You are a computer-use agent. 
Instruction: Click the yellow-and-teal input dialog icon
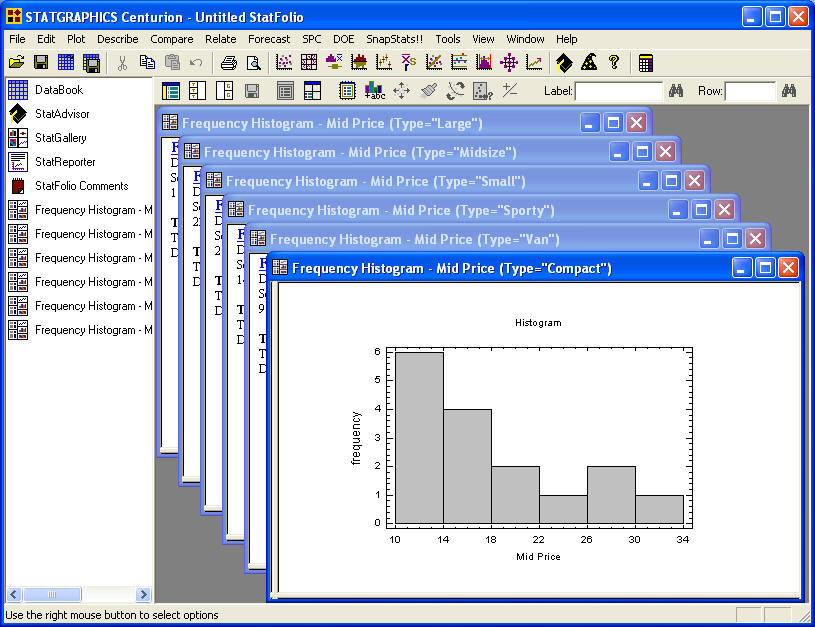click(x=171, y=91)
